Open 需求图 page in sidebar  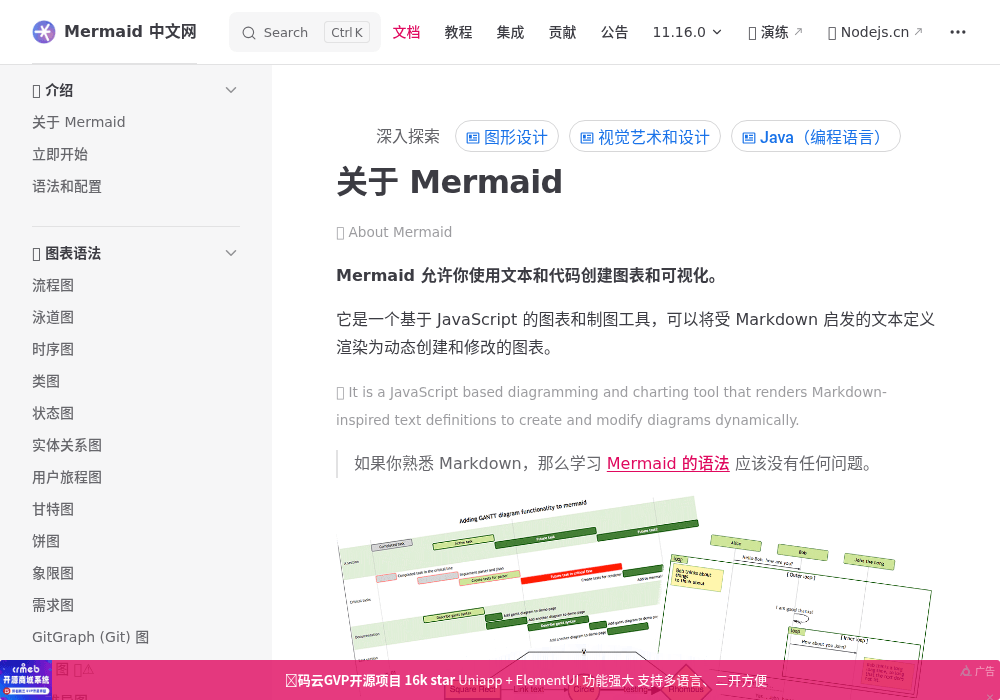tap(53, 604)
